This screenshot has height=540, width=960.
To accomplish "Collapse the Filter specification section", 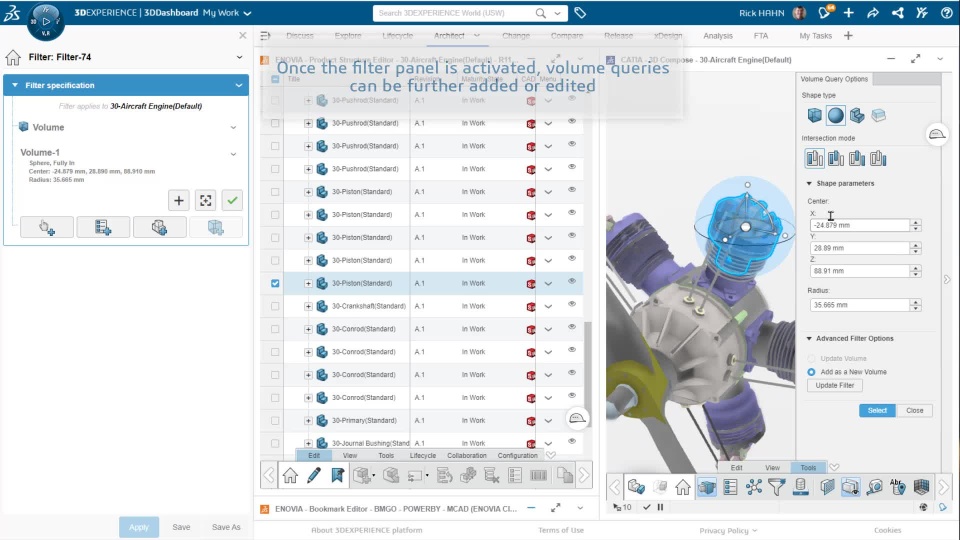I will [15, 85].
